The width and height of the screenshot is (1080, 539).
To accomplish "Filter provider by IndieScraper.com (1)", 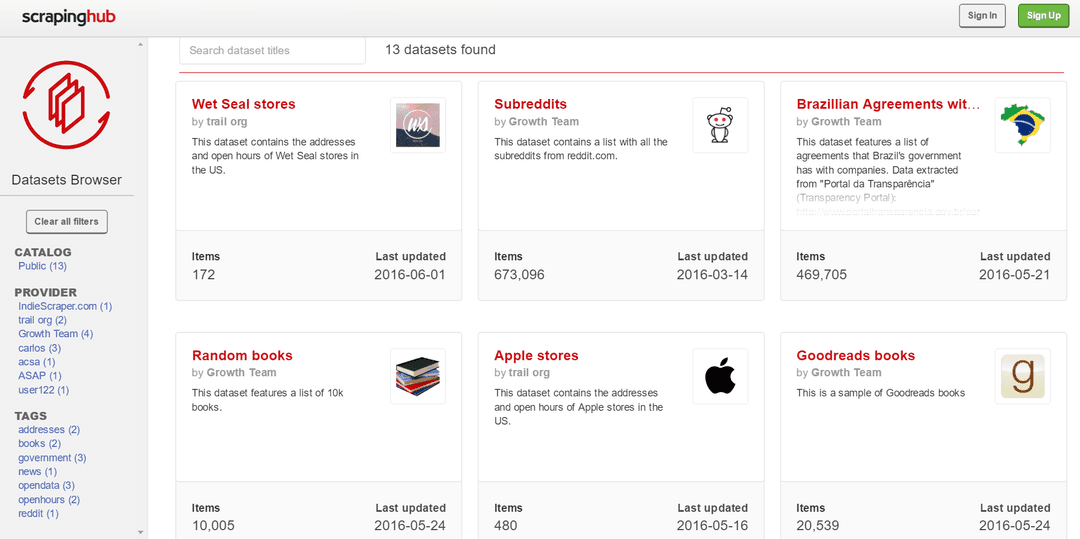I will click(65, 306).
